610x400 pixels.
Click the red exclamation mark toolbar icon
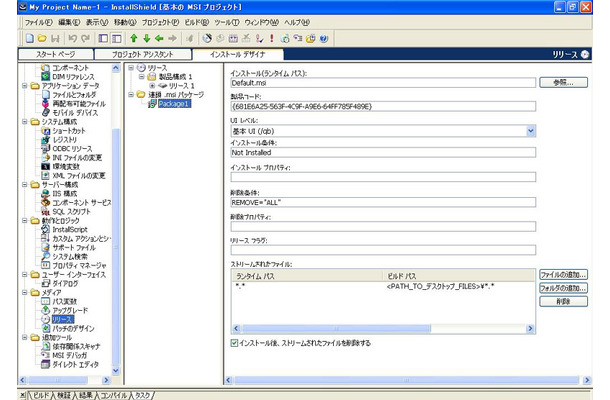click(x=272, y=39)
